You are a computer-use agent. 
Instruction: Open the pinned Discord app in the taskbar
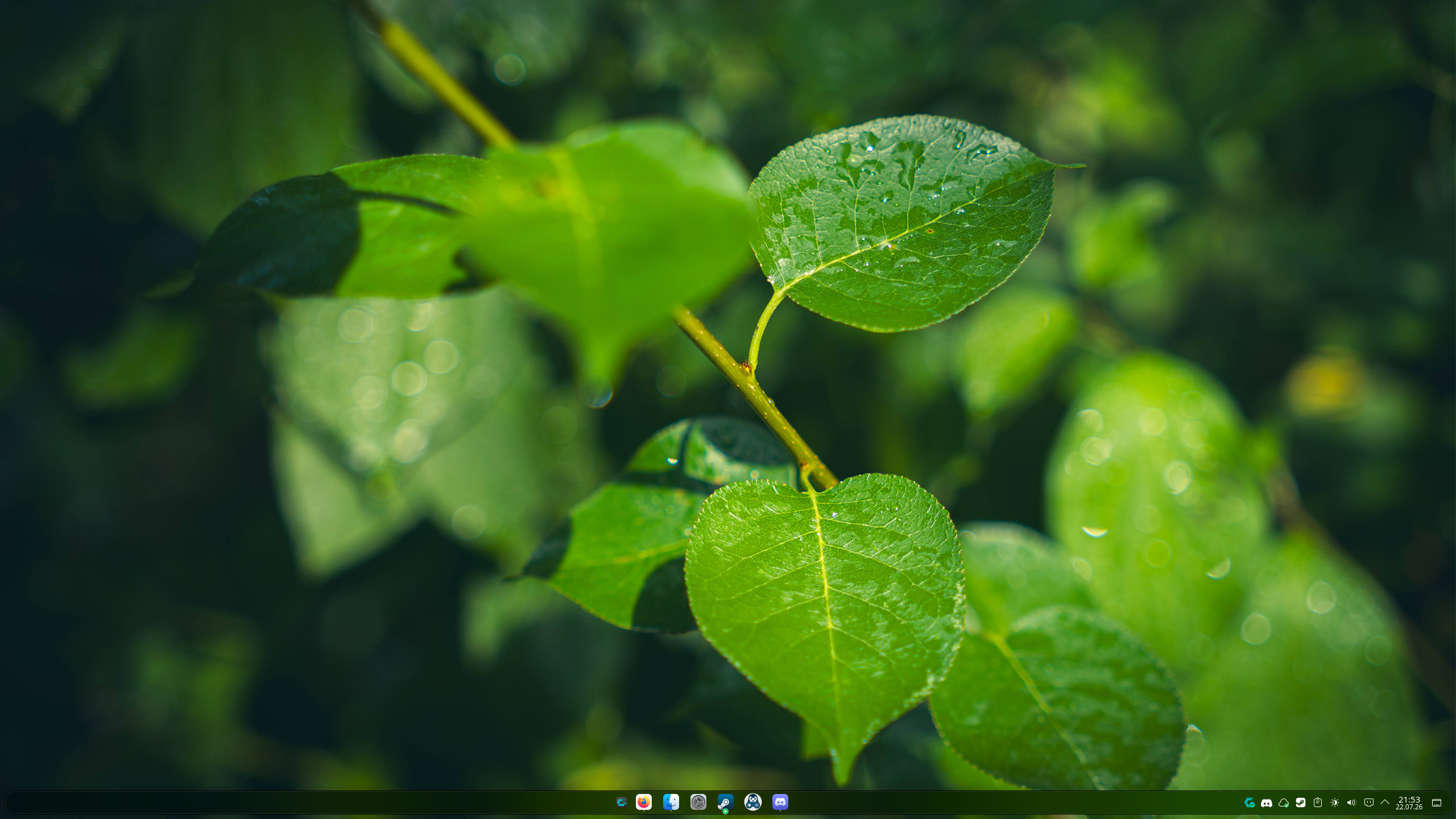click(x=780, y=802)
